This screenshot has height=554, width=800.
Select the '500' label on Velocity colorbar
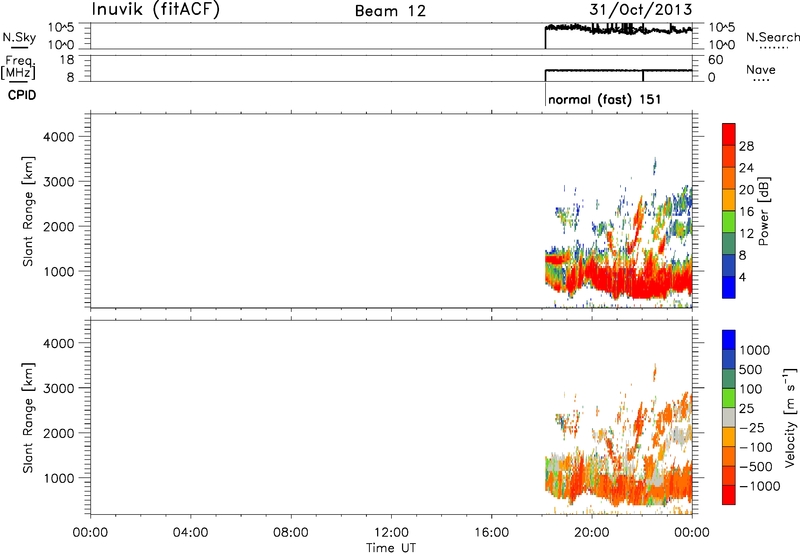point(751,369)
